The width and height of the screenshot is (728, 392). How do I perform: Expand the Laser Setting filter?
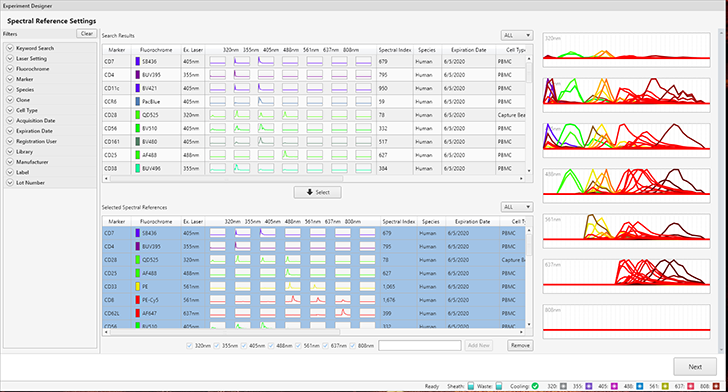pos(10,59)
